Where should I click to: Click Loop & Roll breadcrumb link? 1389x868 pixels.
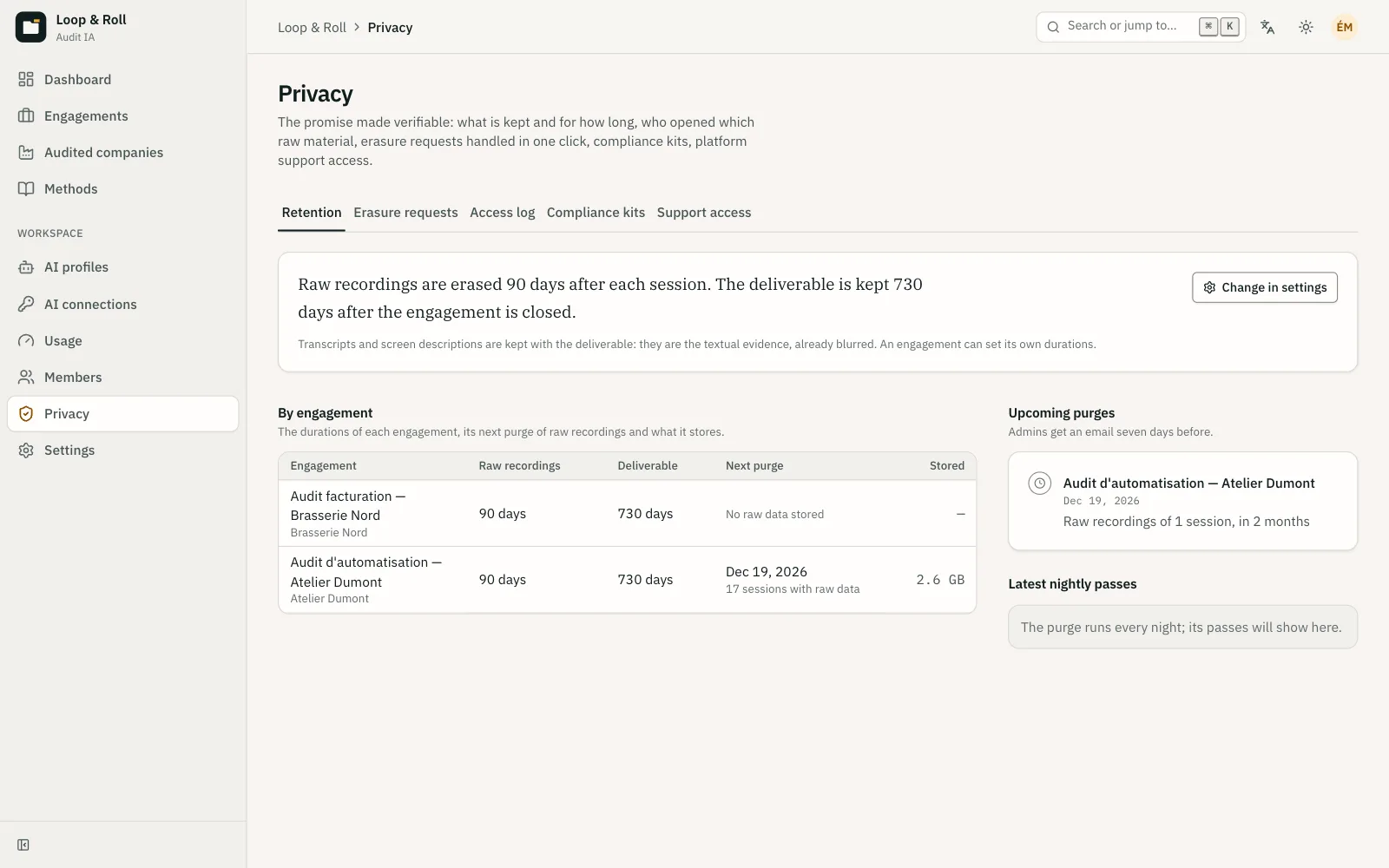312,28
